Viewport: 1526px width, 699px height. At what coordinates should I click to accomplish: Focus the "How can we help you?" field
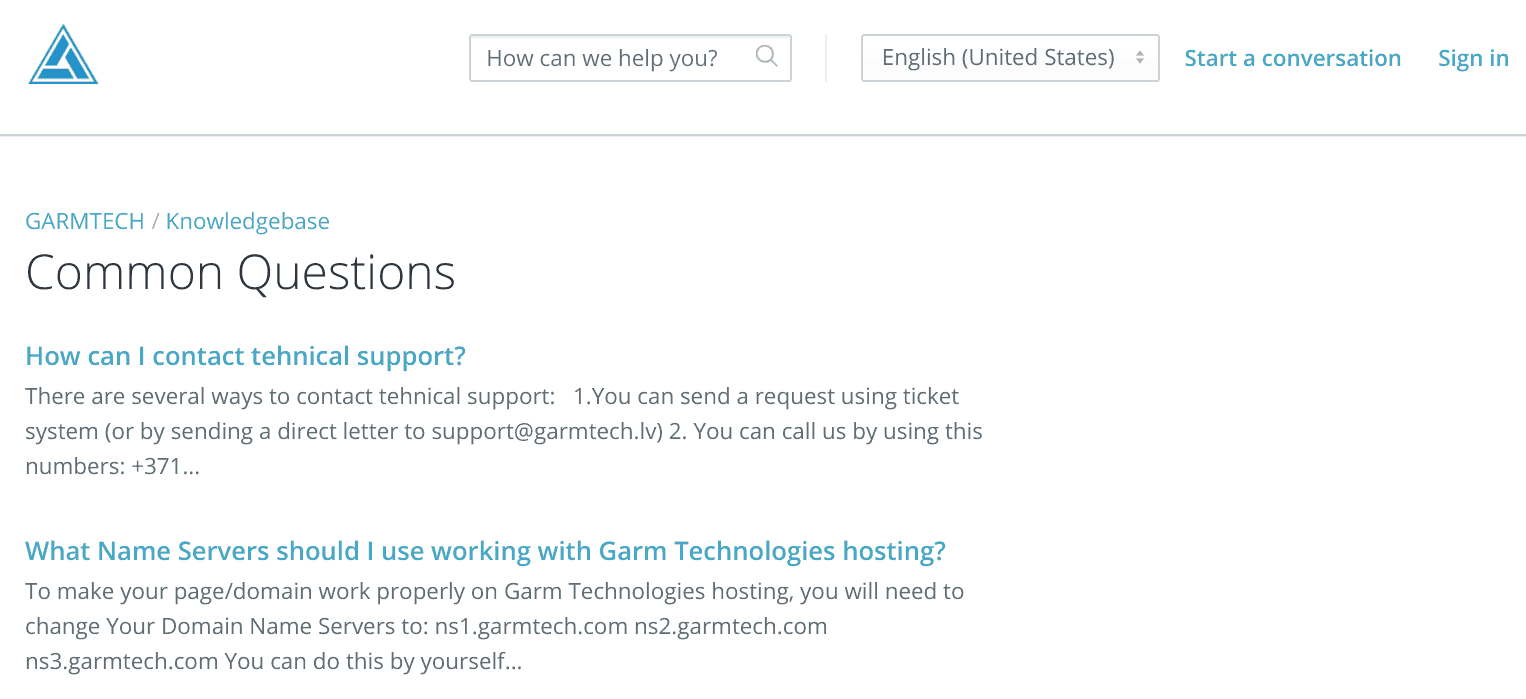click(630, 58)
